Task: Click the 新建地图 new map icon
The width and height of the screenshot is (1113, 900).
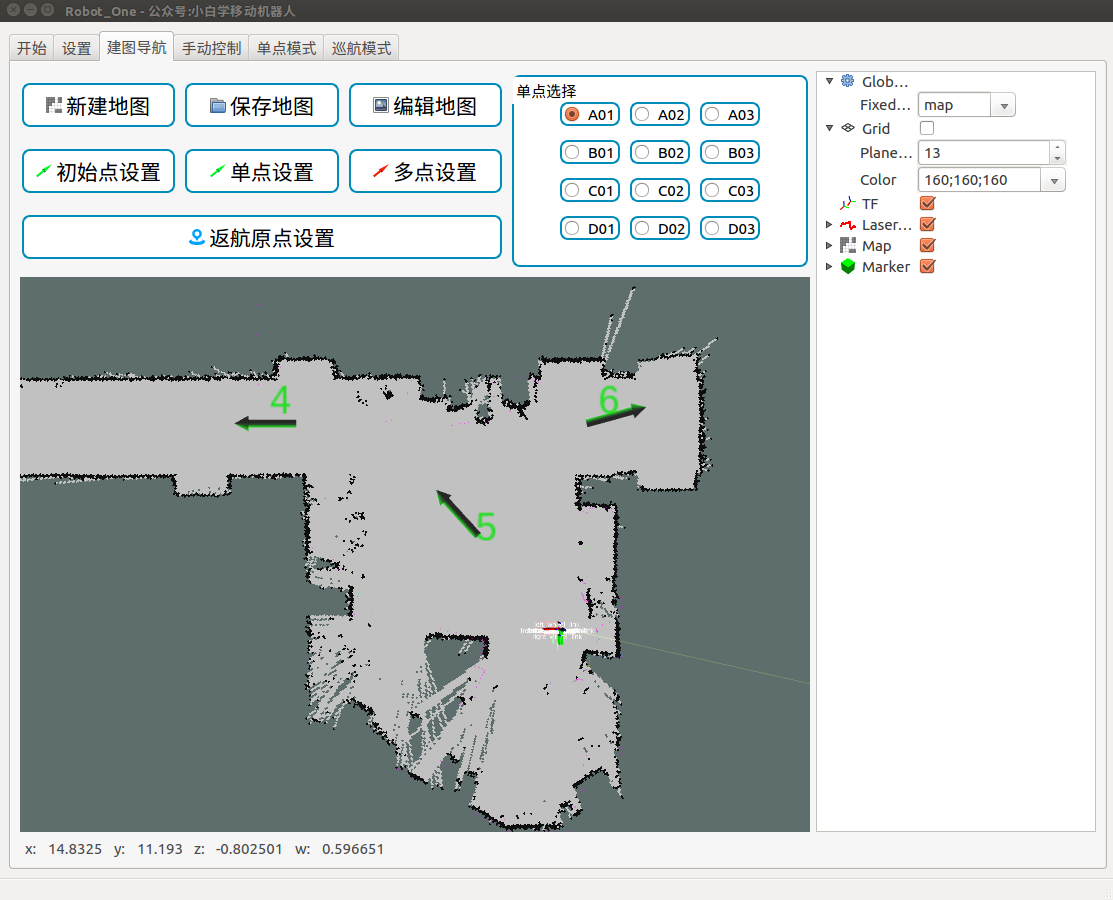Action: click(54, 106)
